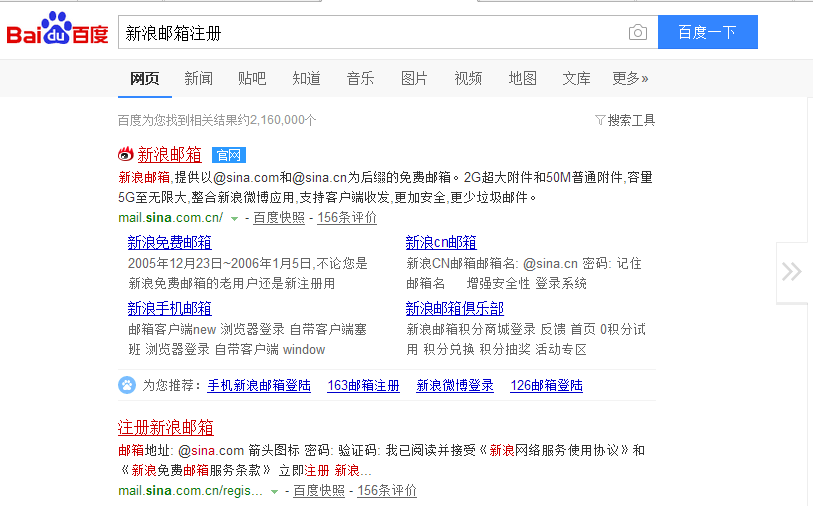
Task: Open 搜索工具 search tools
Action: pyautogui.click(x=631, y=120)
